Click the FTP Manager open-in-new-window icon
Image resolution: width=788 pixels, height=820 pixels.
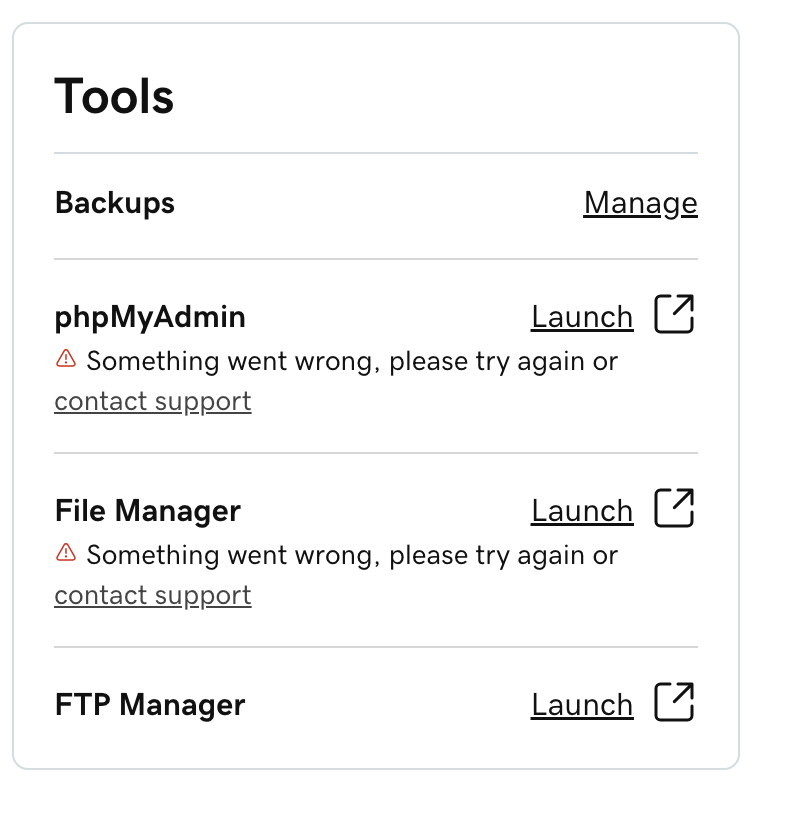click(x=674, y=702)
